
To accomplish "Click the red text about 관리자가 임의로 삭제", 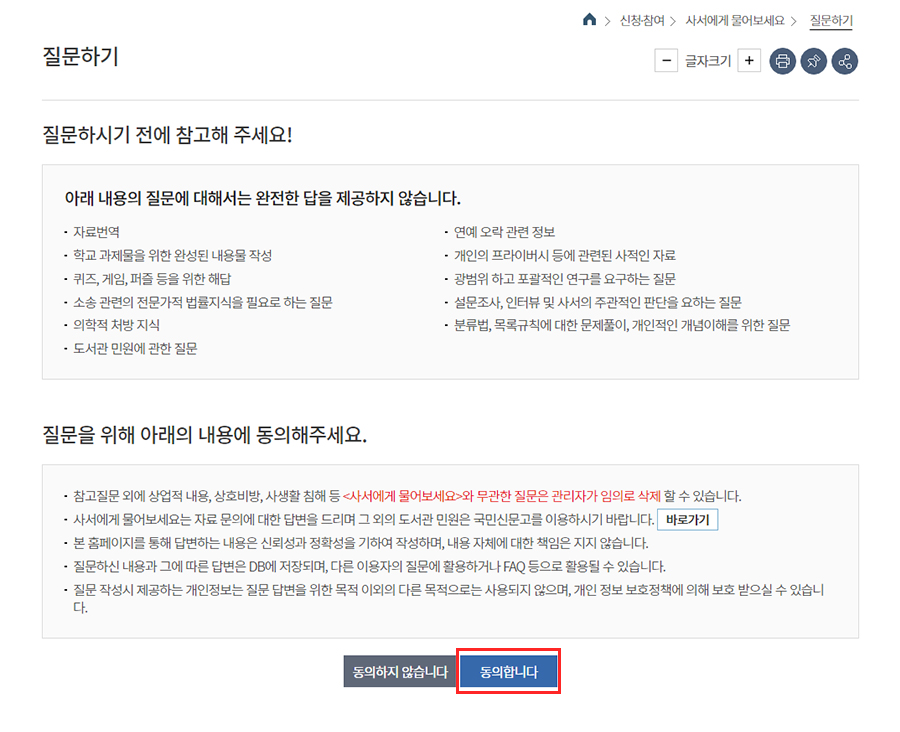I will pyautogui.click(x=502, y=496).
